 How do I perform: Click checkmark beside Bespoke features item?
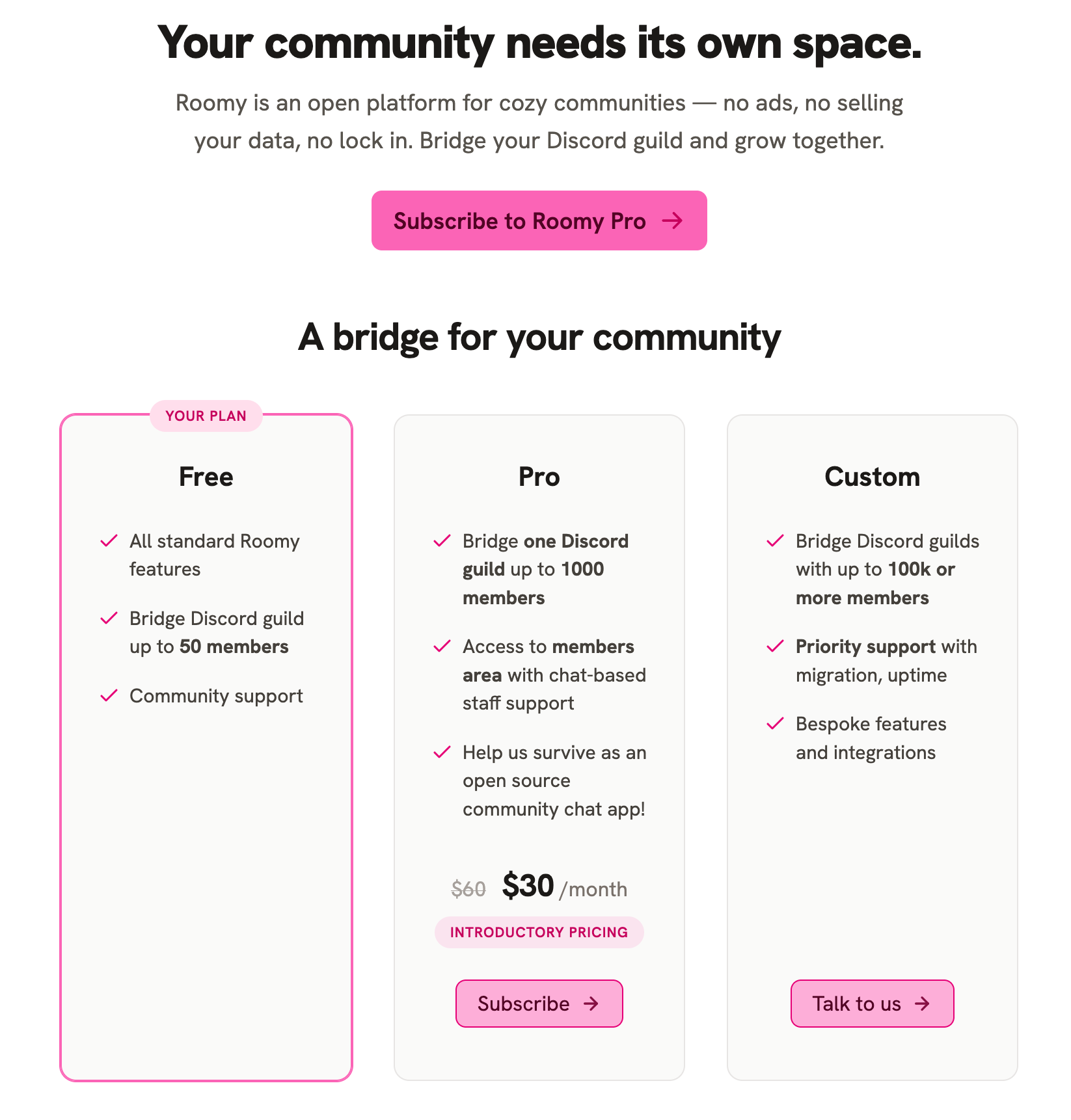point(775,723)
